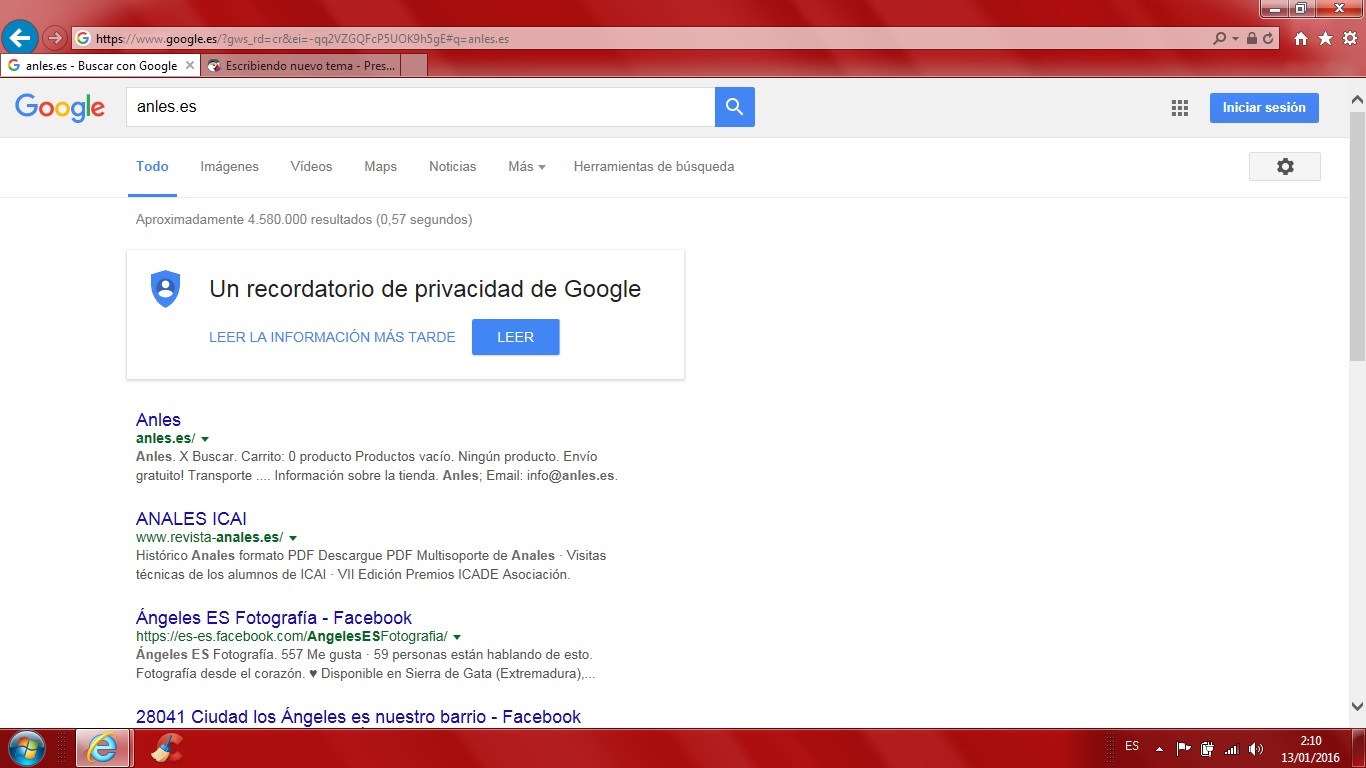The image size is (1366, 768).
Task: Click the network signal bars tray icon
Action: click(x=1232, y=748)
